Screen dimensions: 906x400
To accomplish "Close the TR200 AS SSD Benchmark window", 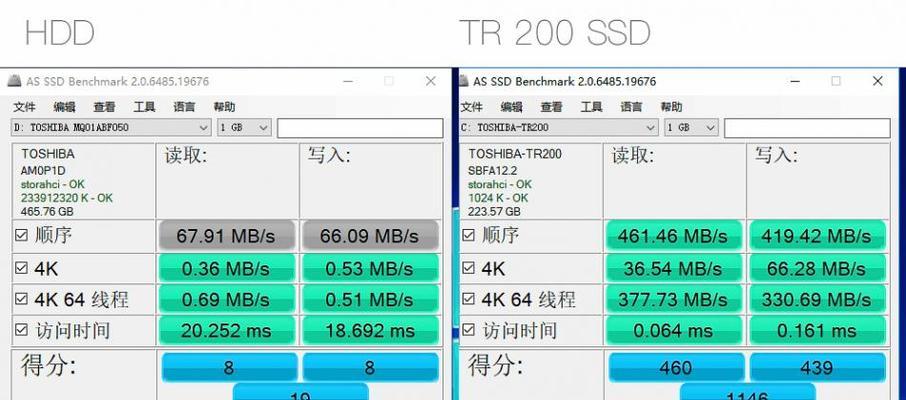I will click(x=878, y=82).
